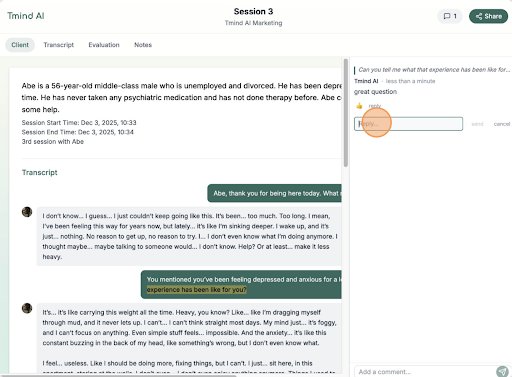Click 'Session End Time: Dec 3, 2025, 10:34'
Viewport: 512px width, 377px height.
[x=78, y=132]
